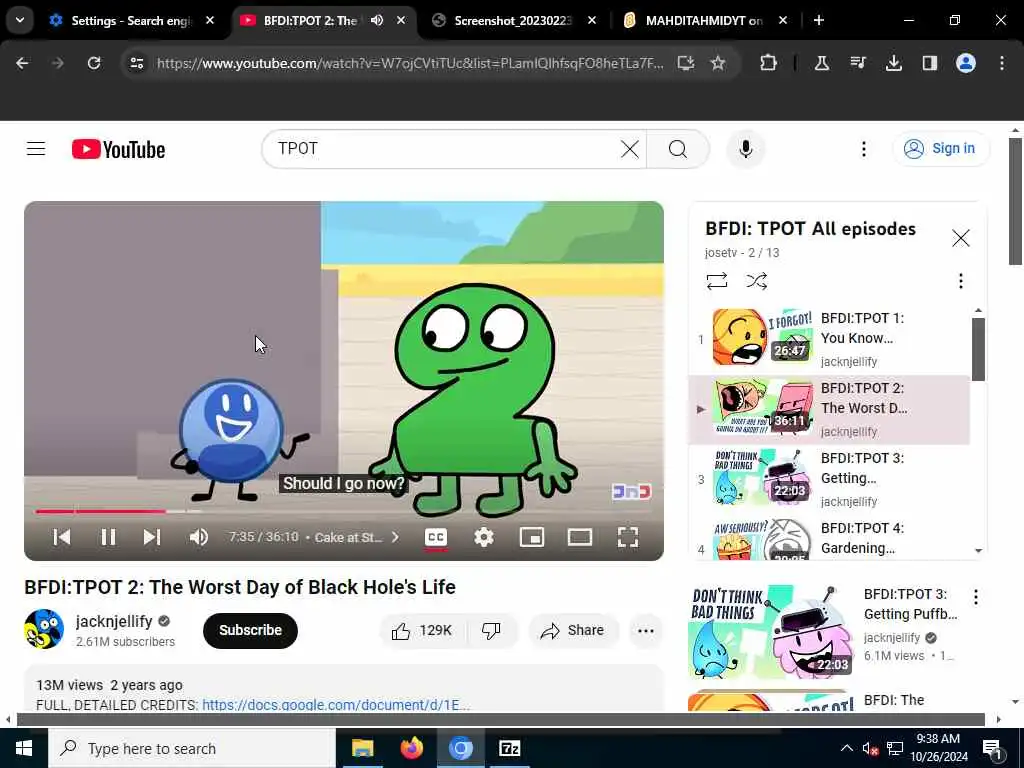
Task: Seek on the video progress bar
Action: tap(344, 511)
